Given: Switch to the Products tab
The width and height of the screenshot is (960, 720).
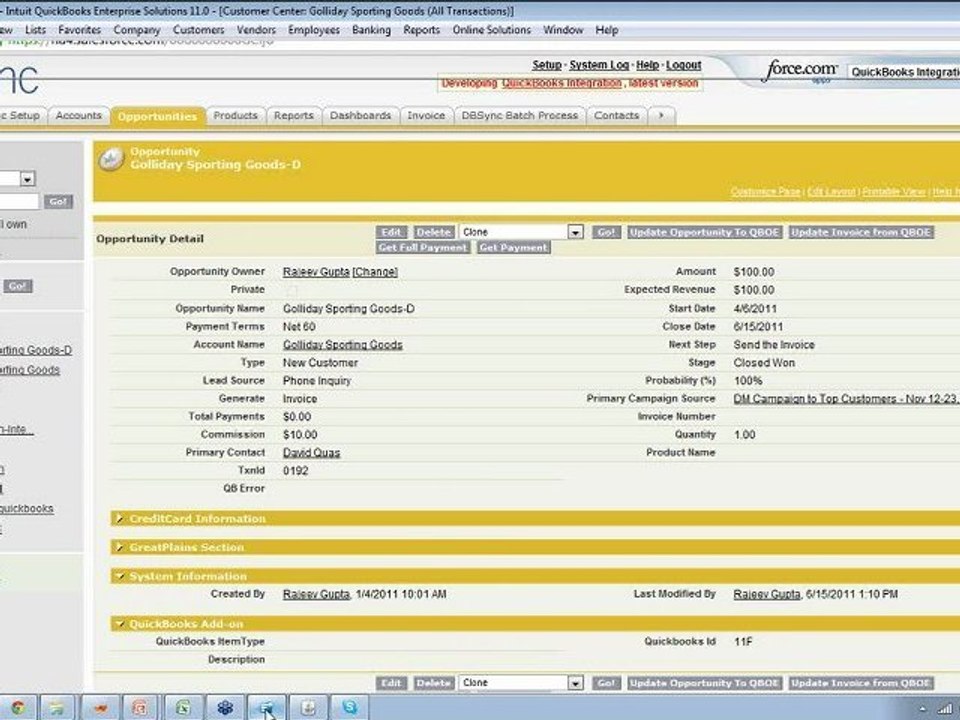Looking at the screenshot, I should pyautogui.click(x=236, y=115).
